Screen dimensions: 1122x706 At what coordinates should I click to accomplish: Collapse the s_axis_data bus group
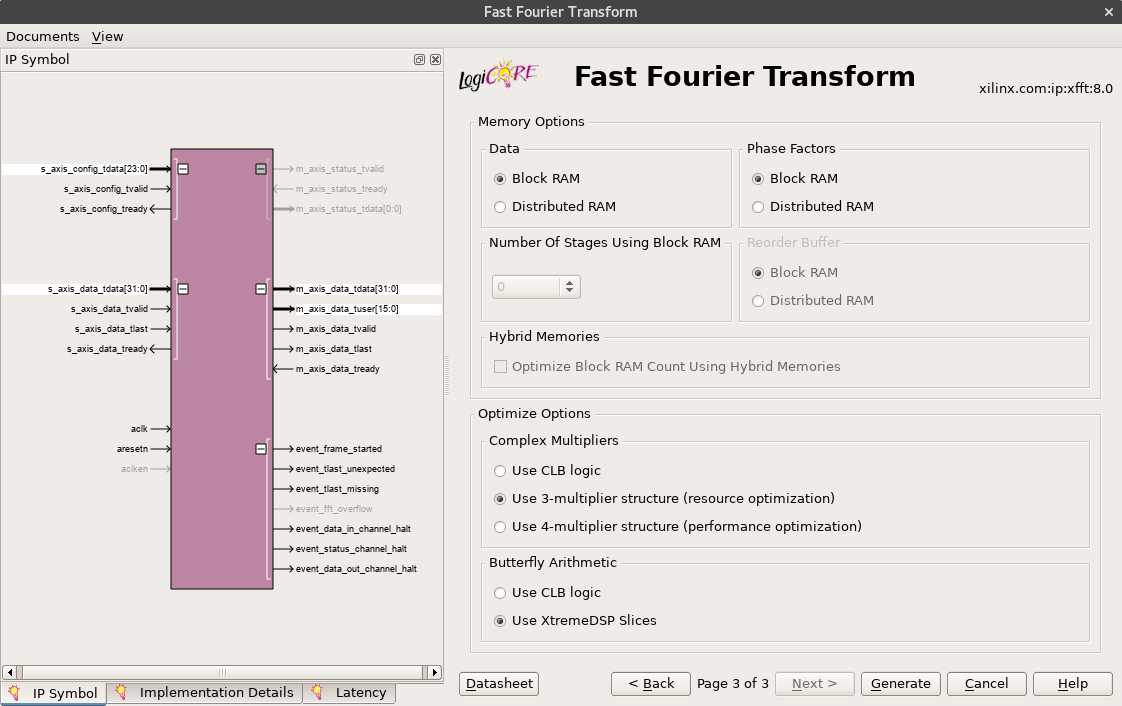[x=183, y=289]
